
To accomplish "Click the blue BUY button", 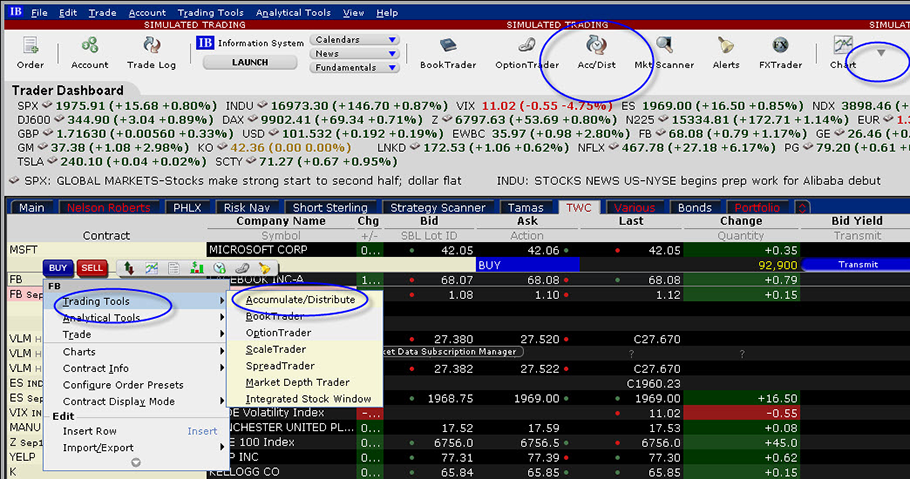I will [x=57, y=268].
